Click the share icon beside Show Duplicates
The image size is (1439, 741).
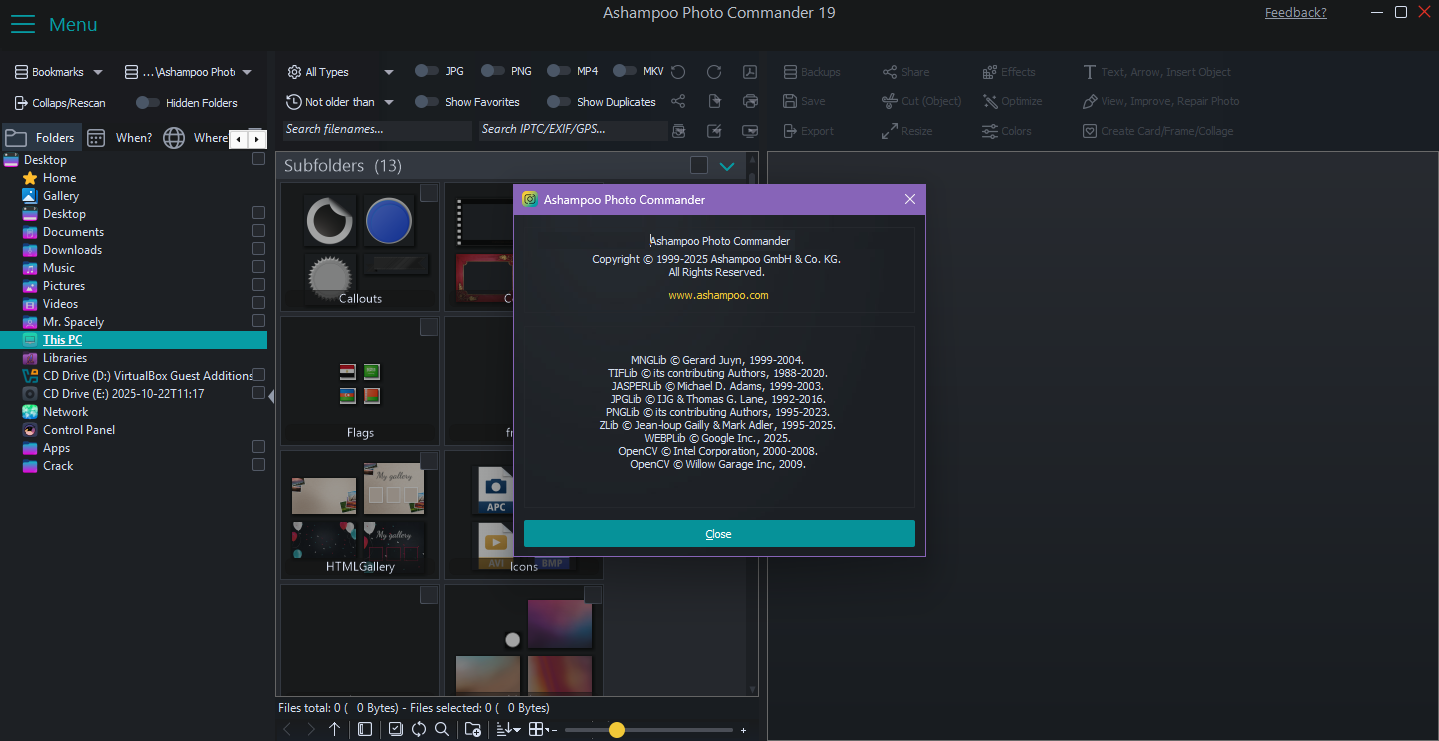pos(678,101)
